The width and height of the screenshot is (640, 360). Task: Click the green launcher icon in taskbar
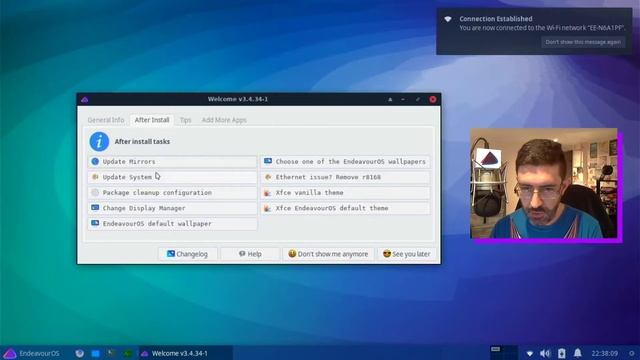coord(128,353)
